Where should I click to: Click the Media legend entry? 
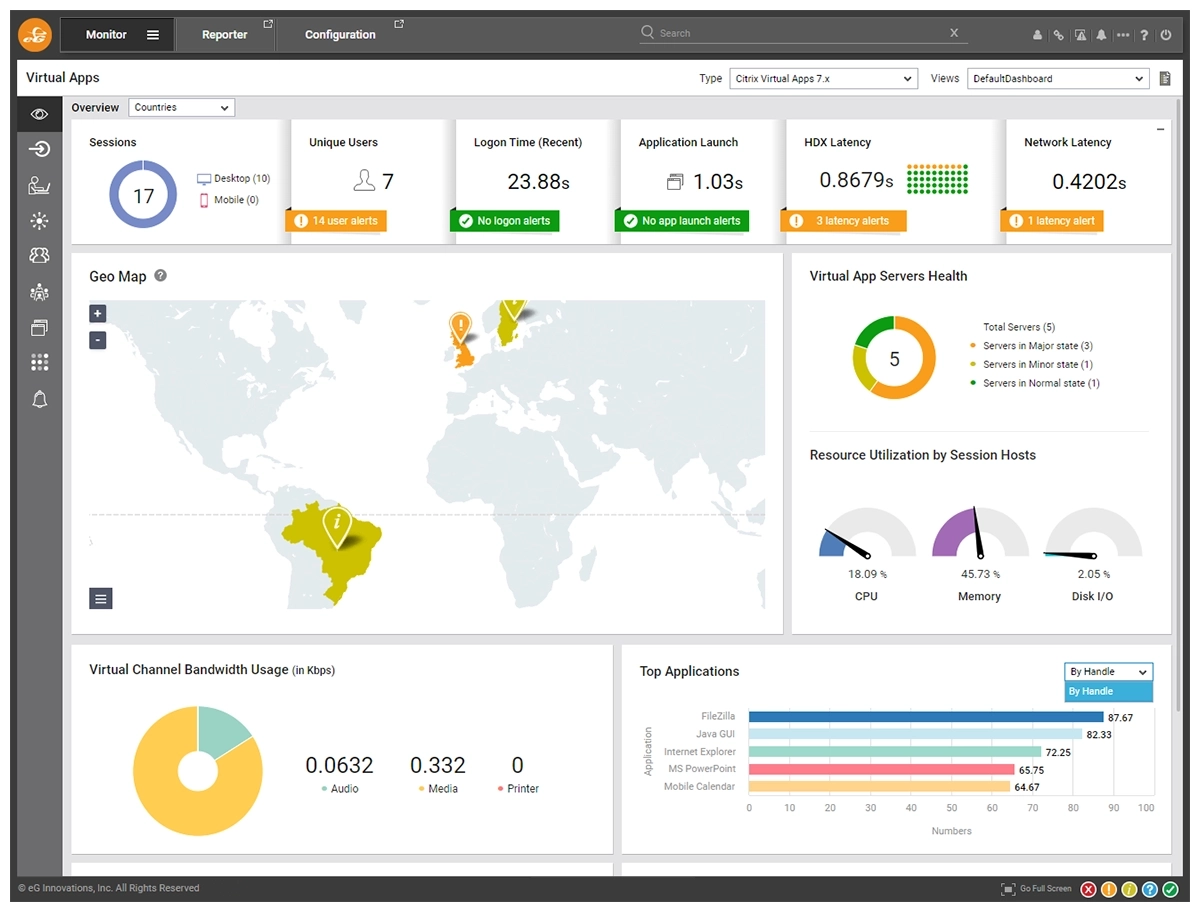438,789
